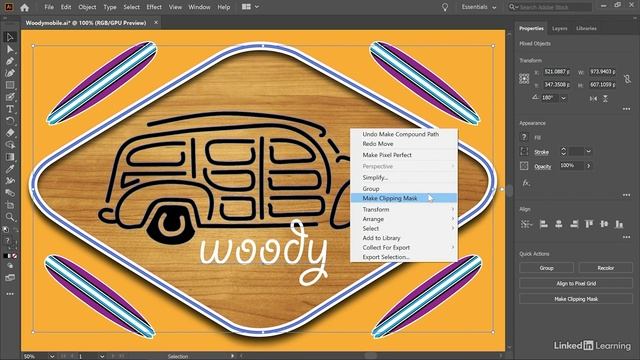Click Vertical Align Top icon
The image size is (640, 360).
pyautogui.click(x=589, y=224)
